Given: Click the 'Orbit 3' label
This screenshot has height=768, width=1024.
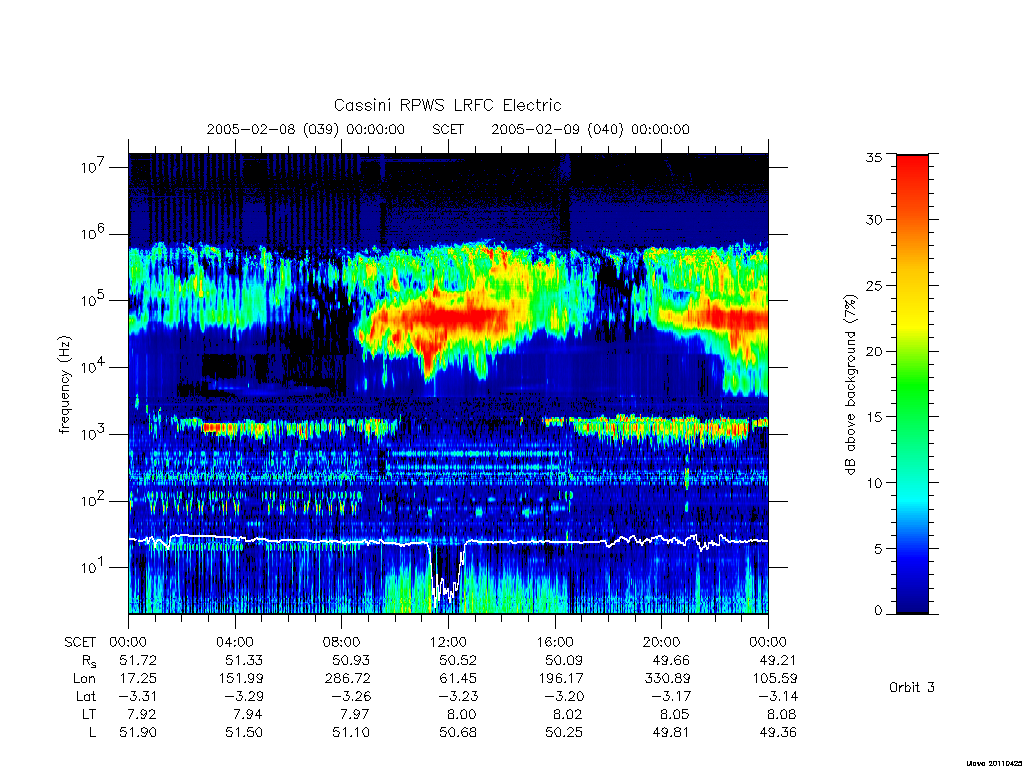Looking at the screenshot, I should (912, 687).
